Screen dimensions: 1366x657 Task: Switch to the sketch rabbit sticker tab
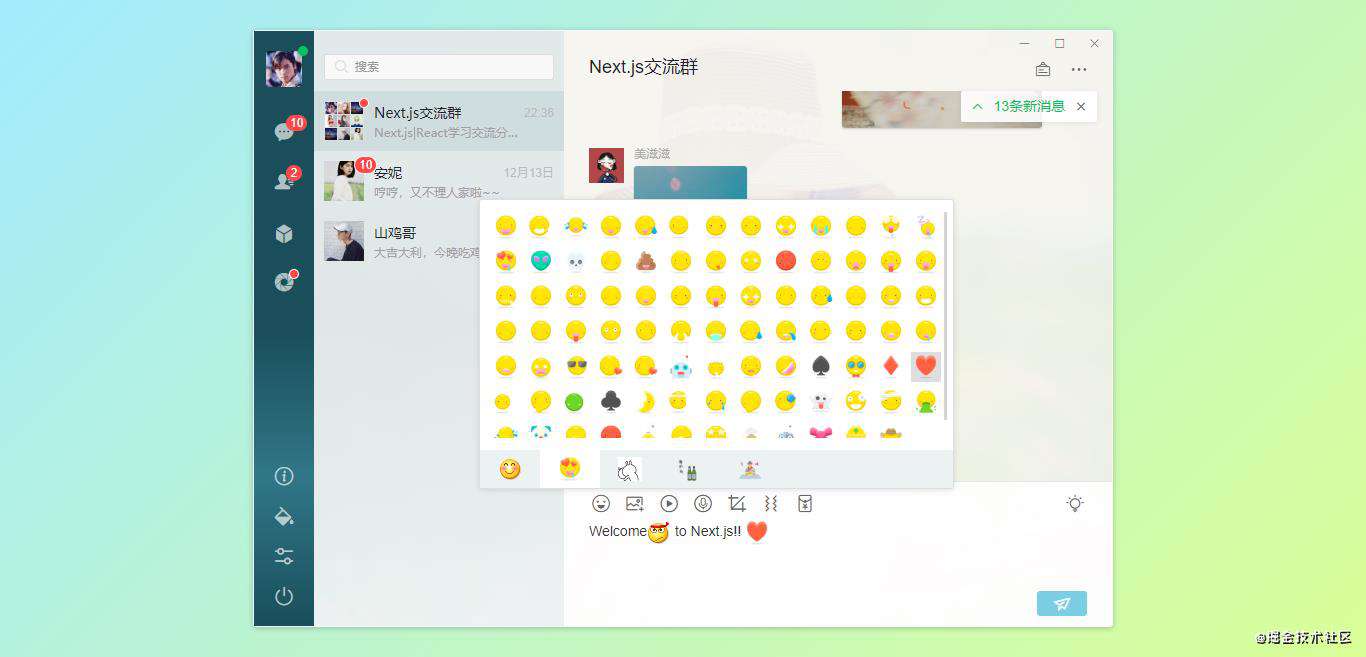click(x=628, y=469)
